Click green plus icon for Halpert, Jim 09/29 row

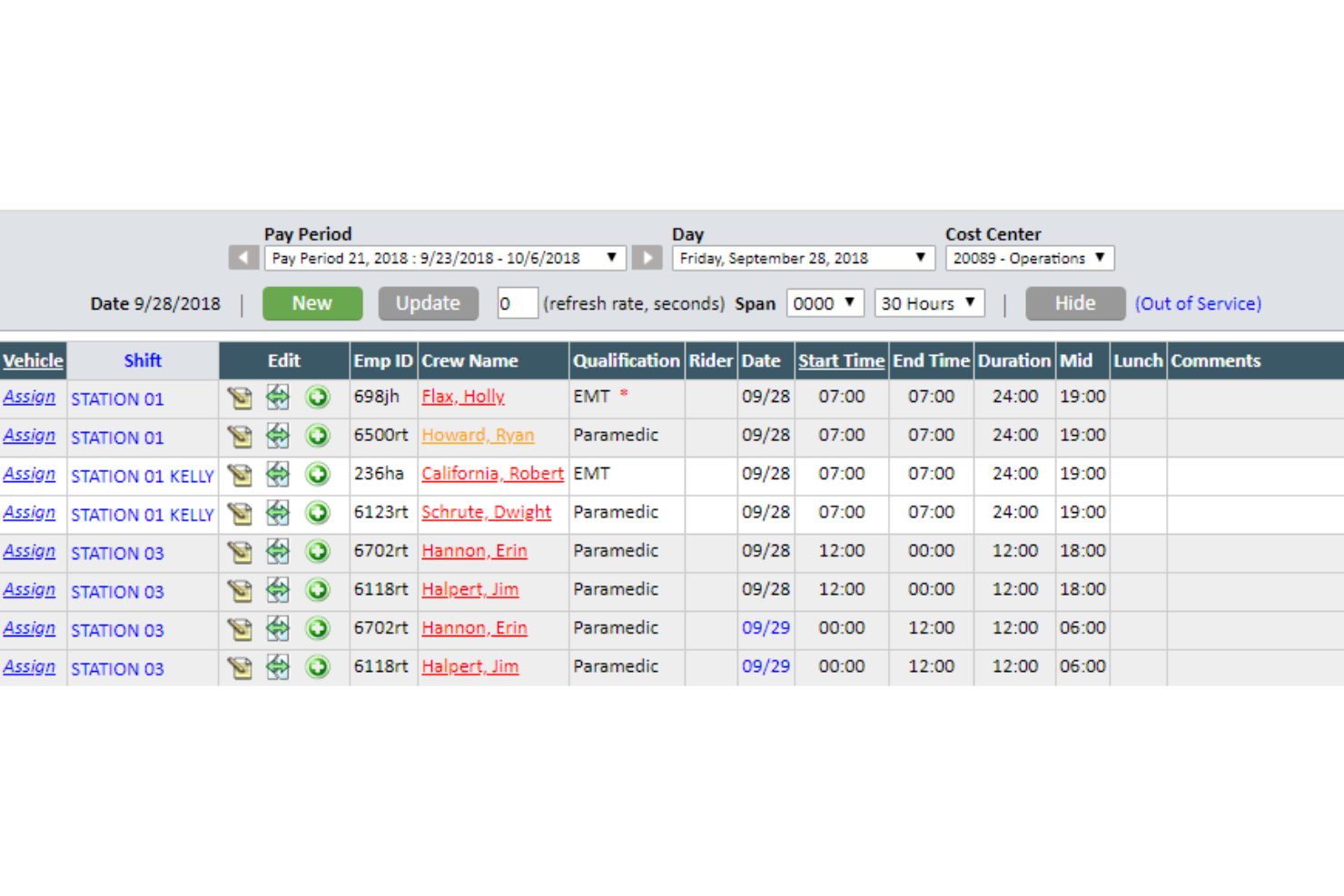point(318,667)
